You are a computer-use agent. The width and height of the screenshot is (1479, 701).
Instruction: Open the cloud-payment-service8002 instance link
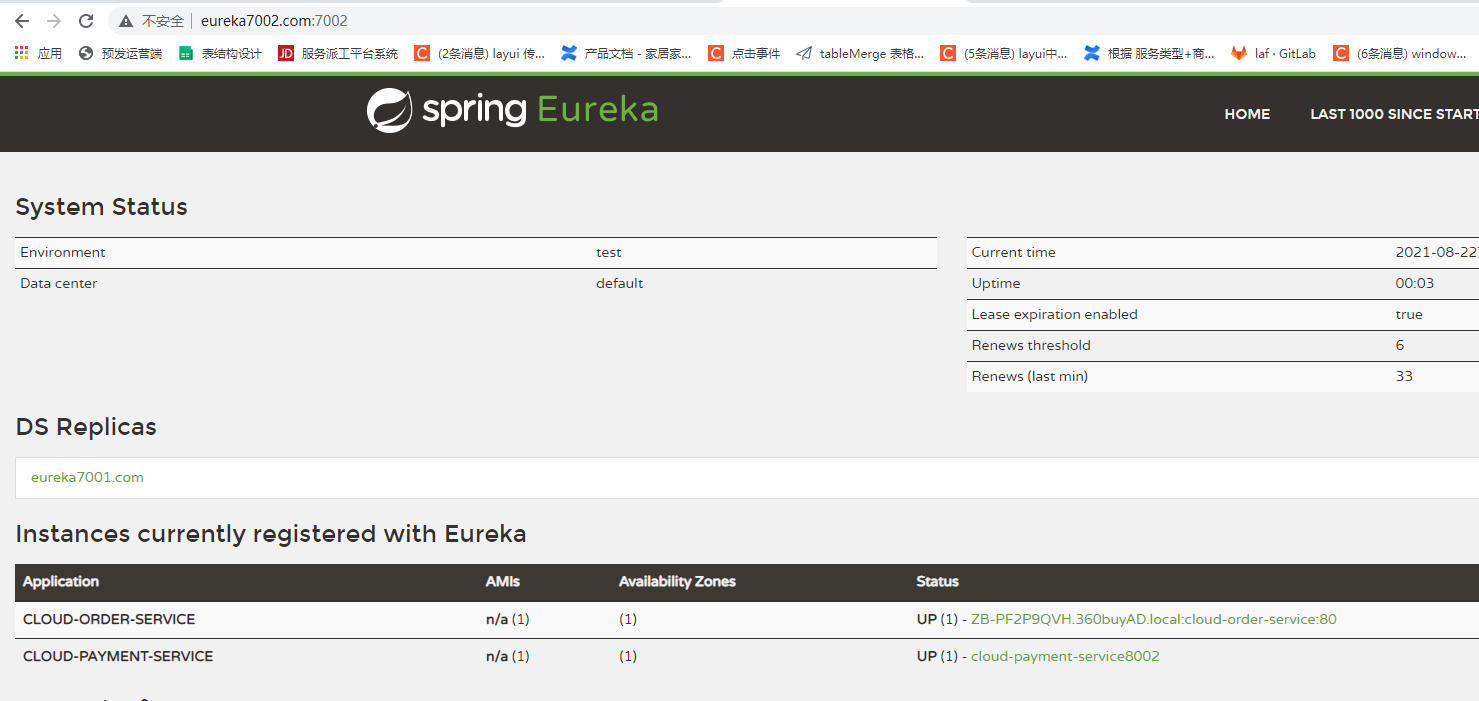[x=1065, y=657]
